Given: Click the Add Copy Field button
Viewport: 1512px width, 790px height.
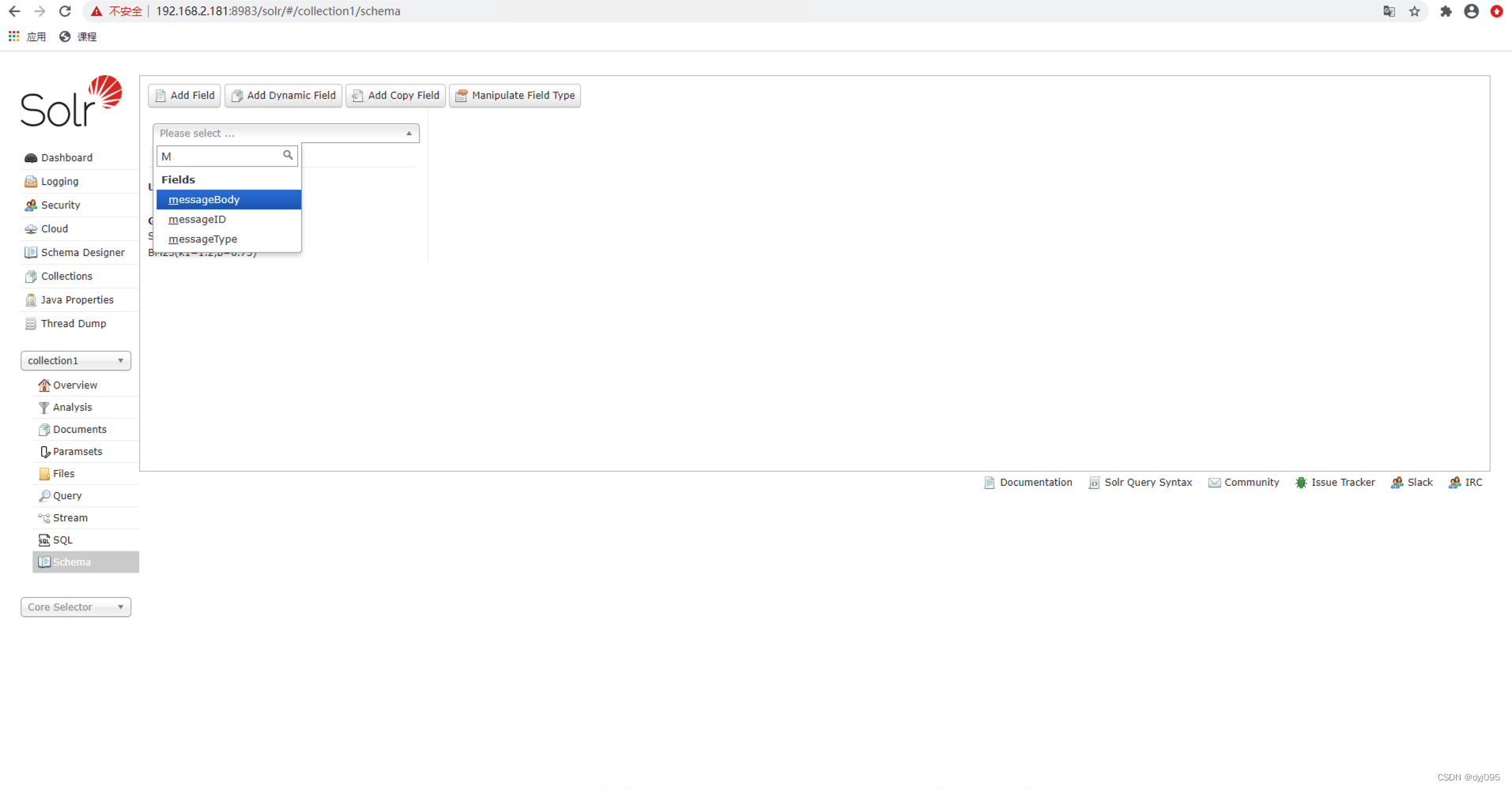Looking at the screenshot, I should 395,96.
